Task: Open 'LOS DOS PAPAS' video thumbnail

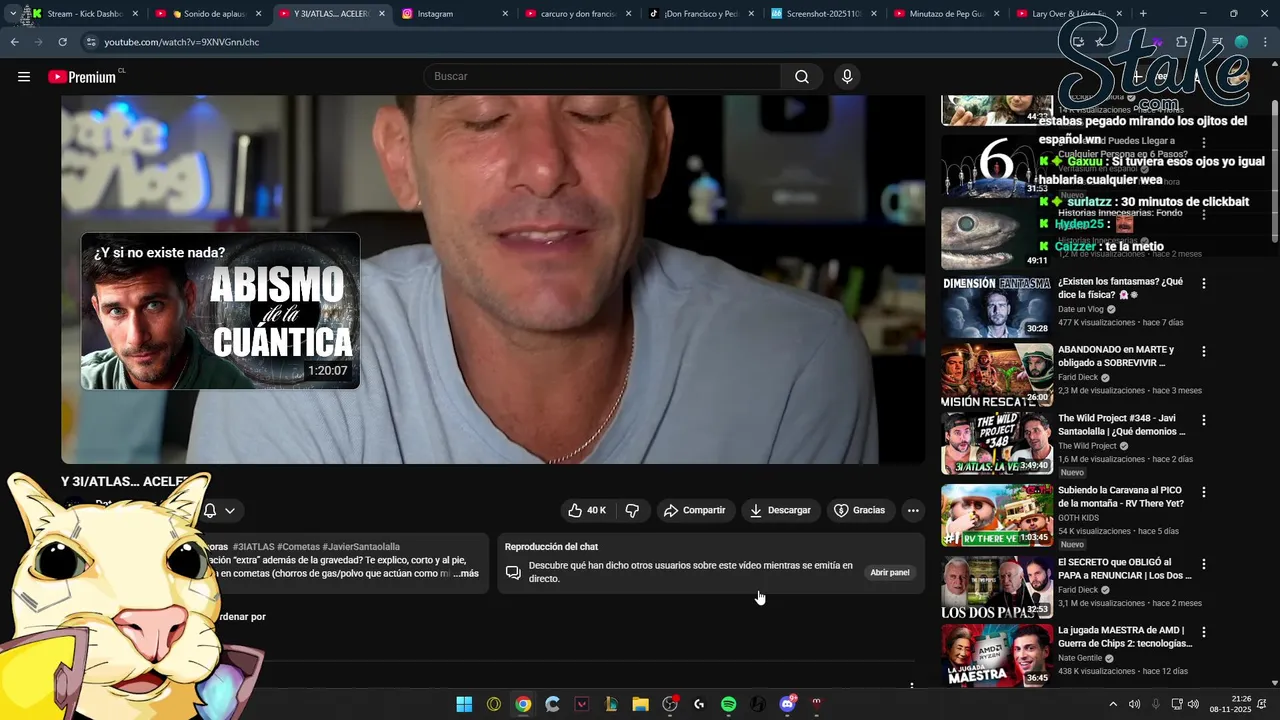Action: 996,587
